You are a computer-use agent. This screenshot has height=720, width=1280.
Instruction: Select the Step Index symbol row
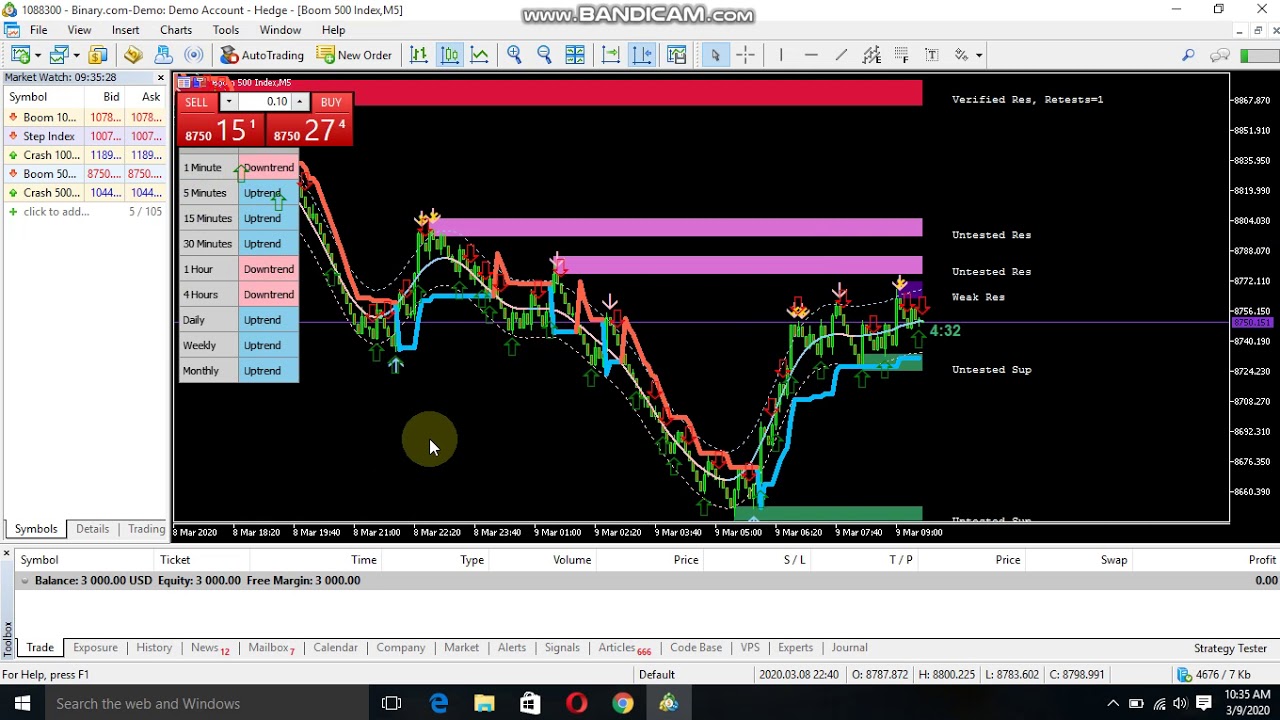click(84, 136)
